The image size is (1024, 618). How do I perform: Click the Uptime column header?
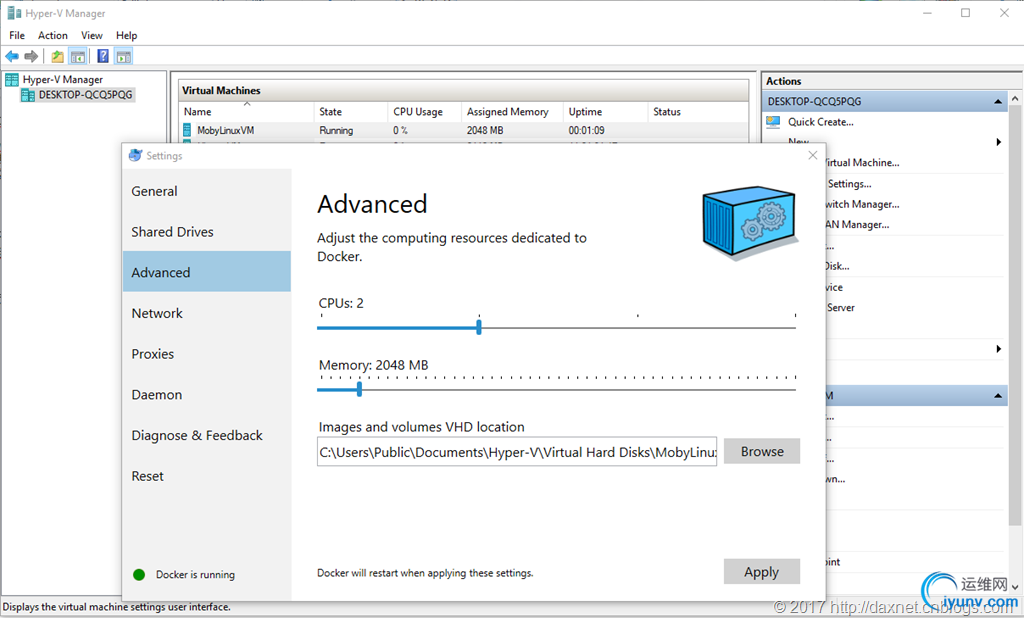pos(605,112)
